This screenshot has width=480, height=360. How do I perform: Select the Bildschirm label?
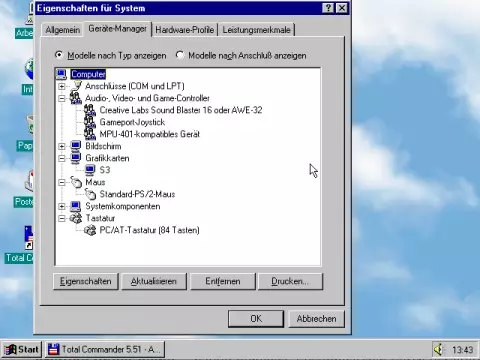pos(103,146)
